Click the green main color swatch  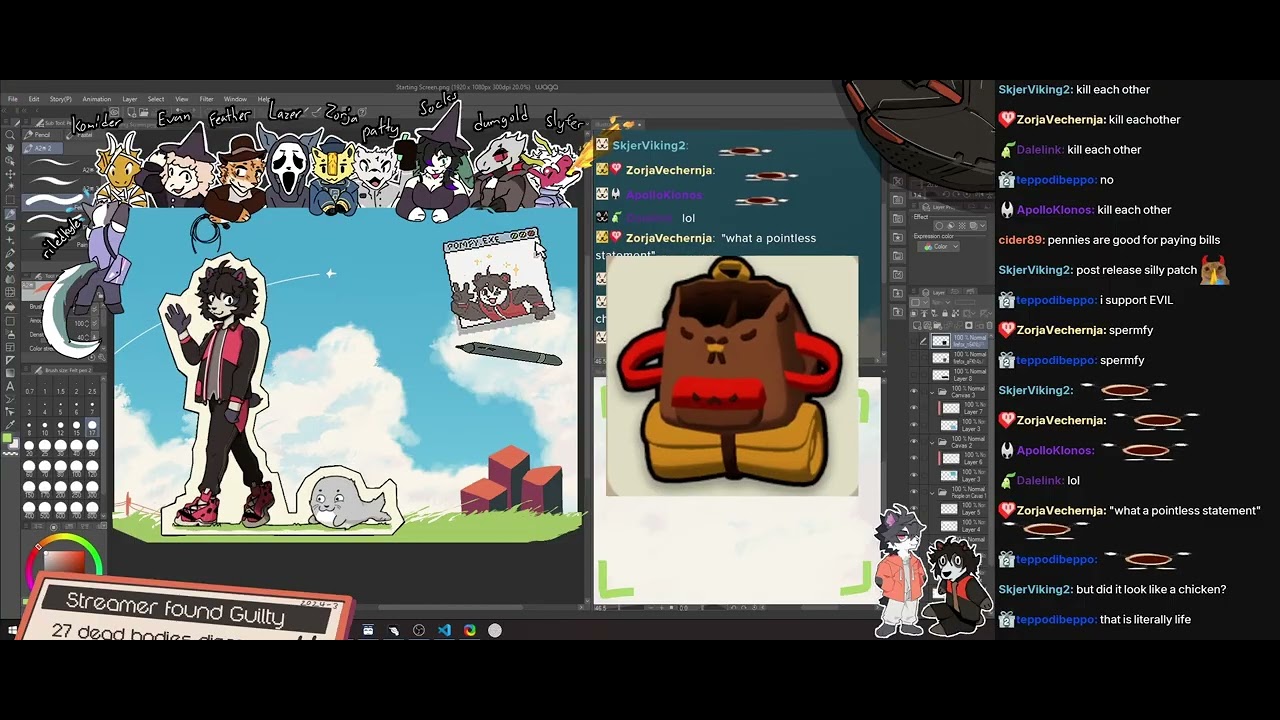pos(7,439)
